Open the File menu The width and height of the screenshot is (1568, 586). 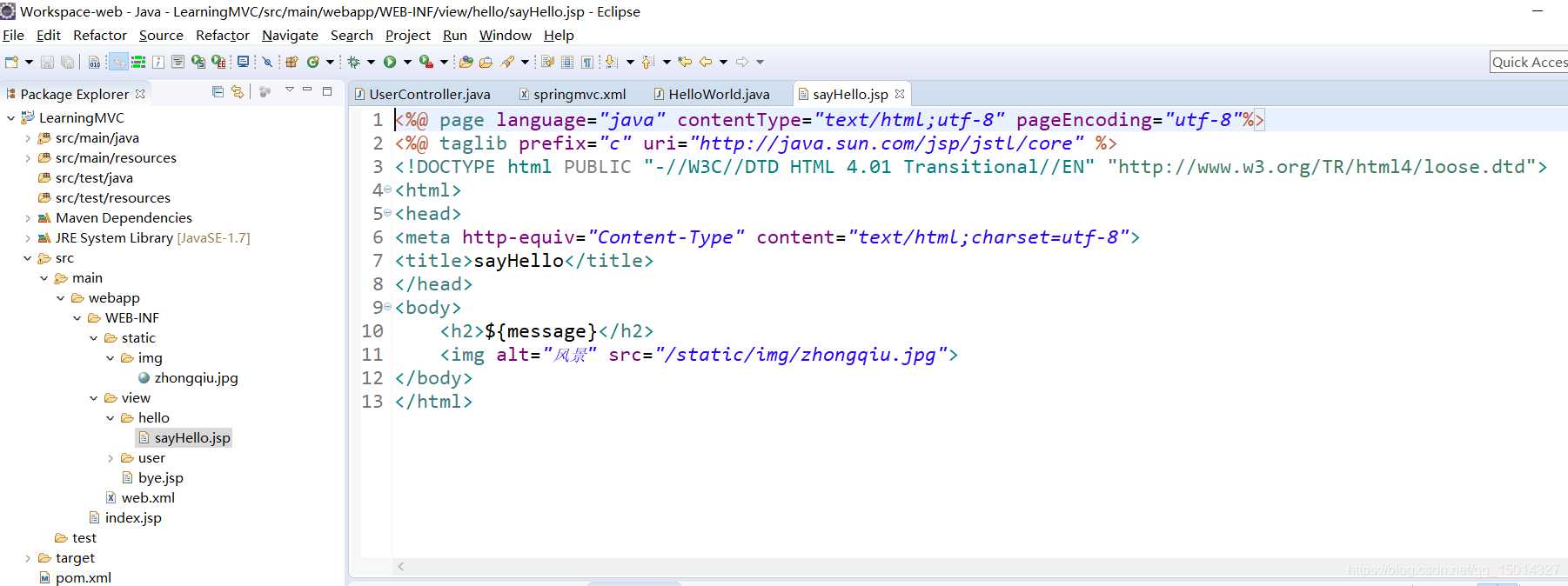click(x=13, y=36)
